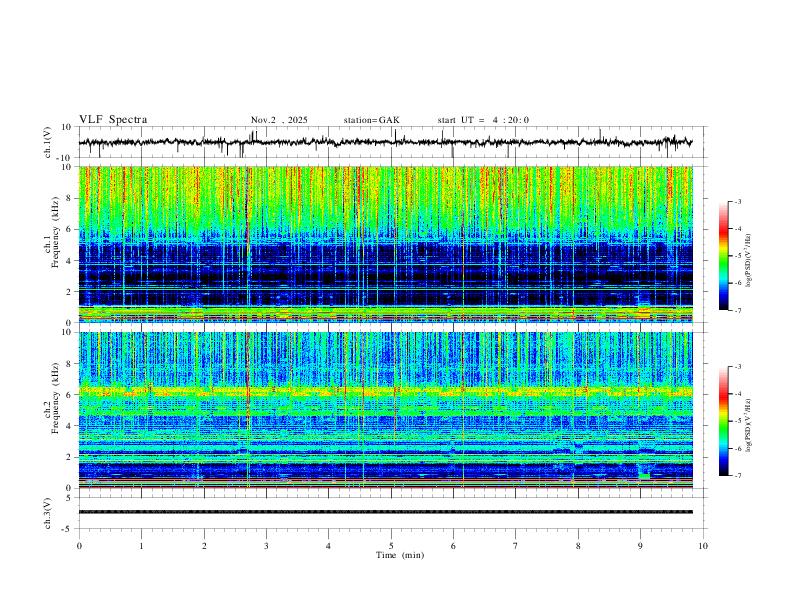Click the "8" kHz tick of ch.1 spectrogram

(x=70, y=198)
